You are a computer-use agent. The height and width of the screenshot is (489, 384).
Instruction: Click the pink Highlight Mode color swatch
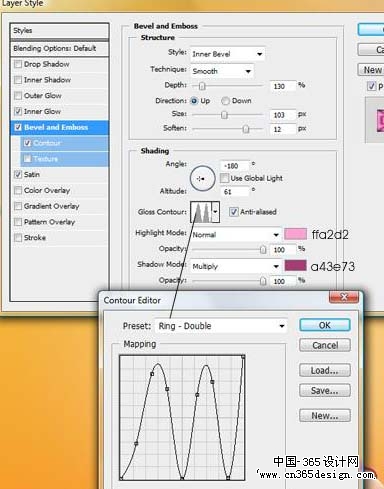tap(295, 234)
